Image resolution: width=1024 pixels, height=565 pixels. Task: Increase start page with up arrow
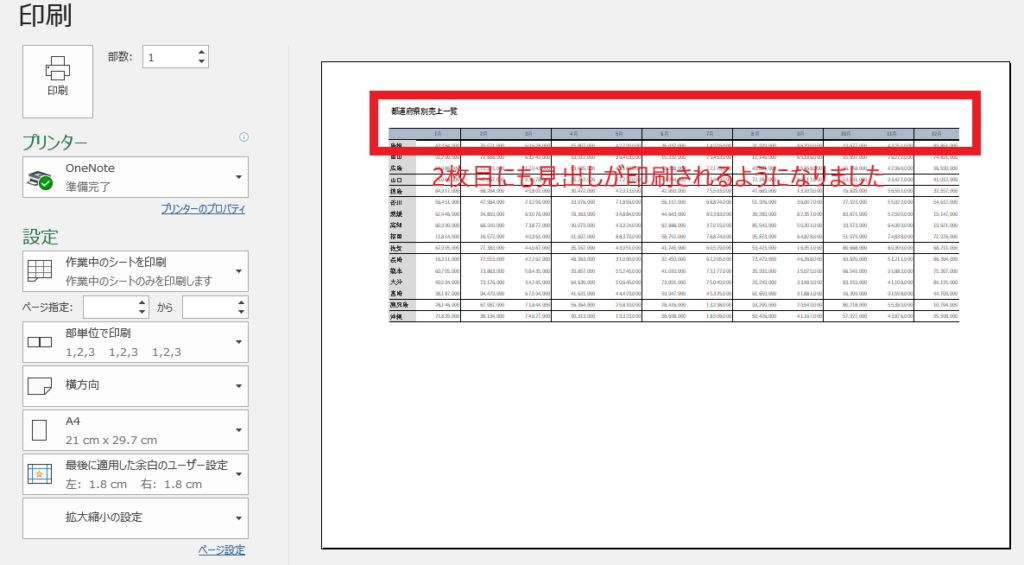(x=142, y=302)
